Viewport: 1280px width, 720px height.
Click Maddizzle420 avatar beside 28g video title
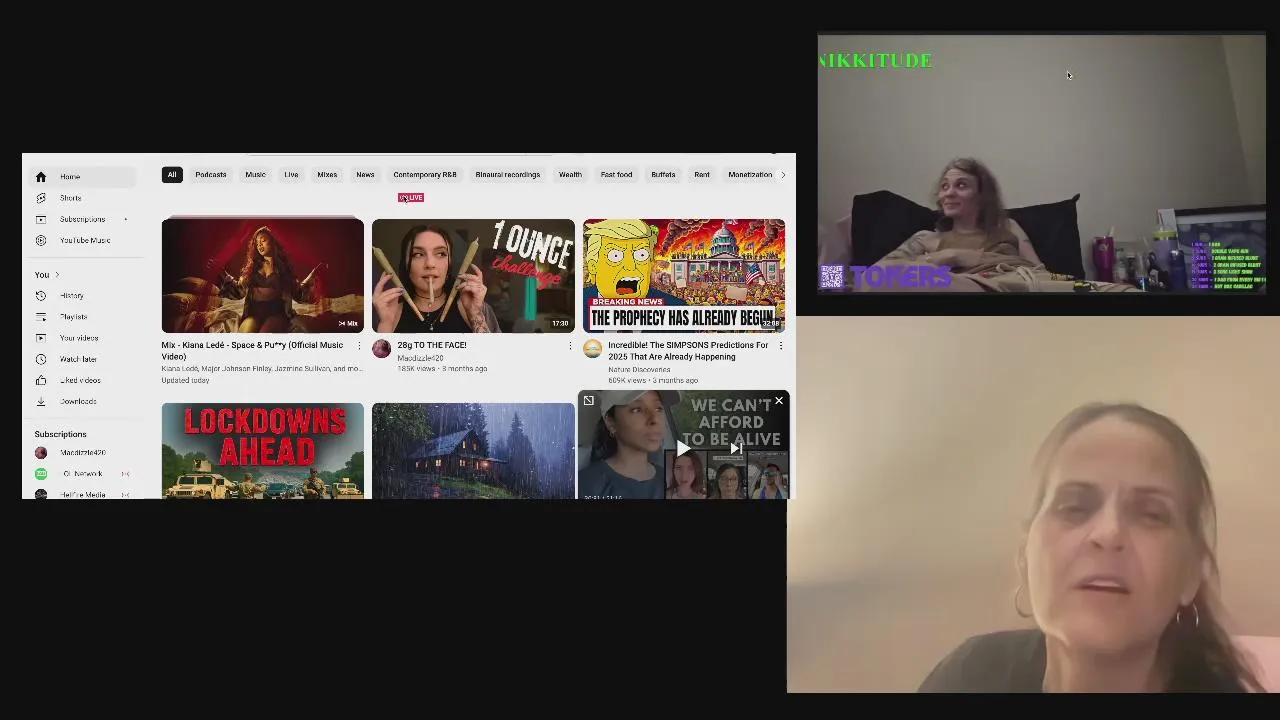[381, 349]
